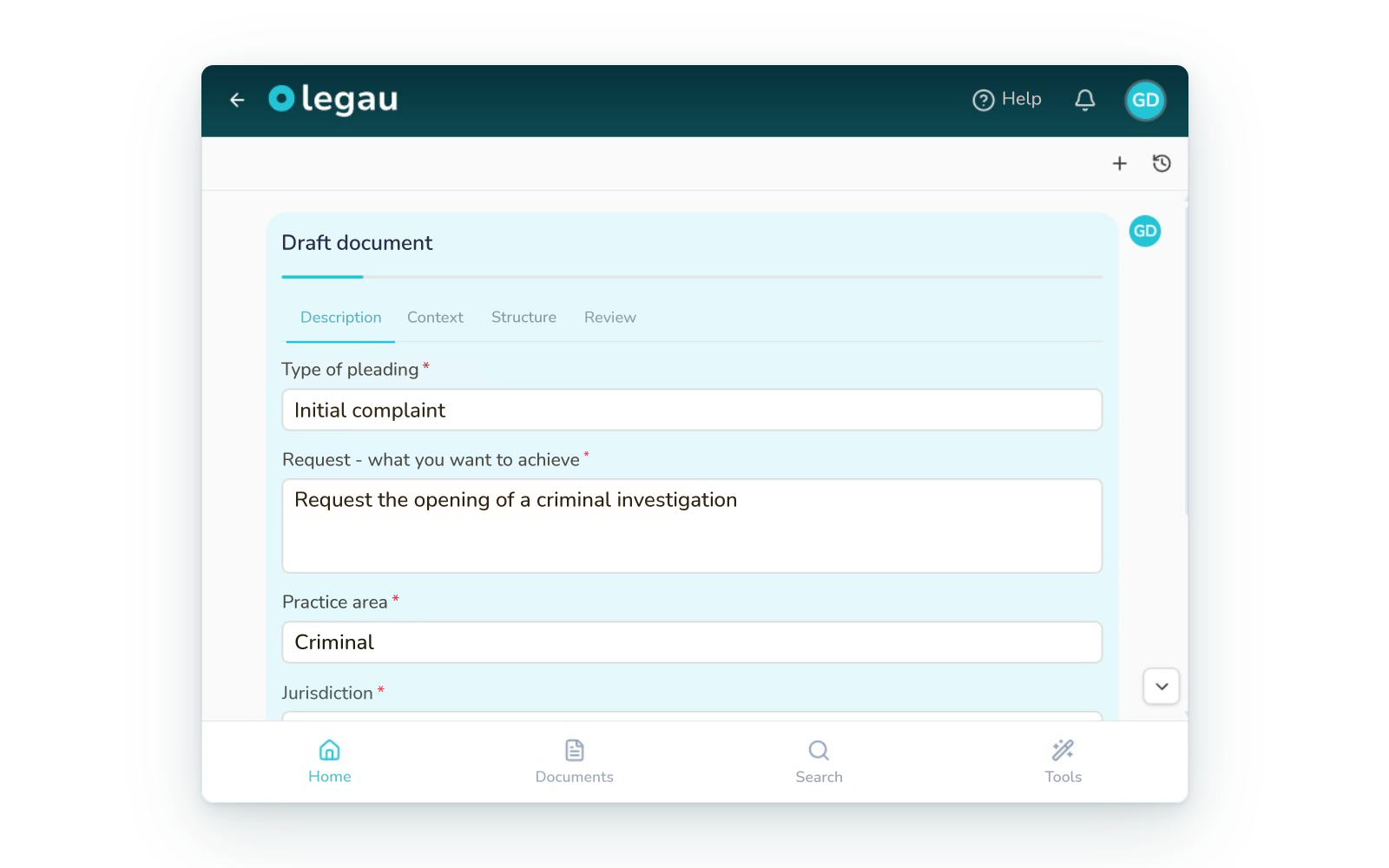Click the Type of pleading field
The image size is (1389, 868).
pyautogui.click(x=692, y=410)
